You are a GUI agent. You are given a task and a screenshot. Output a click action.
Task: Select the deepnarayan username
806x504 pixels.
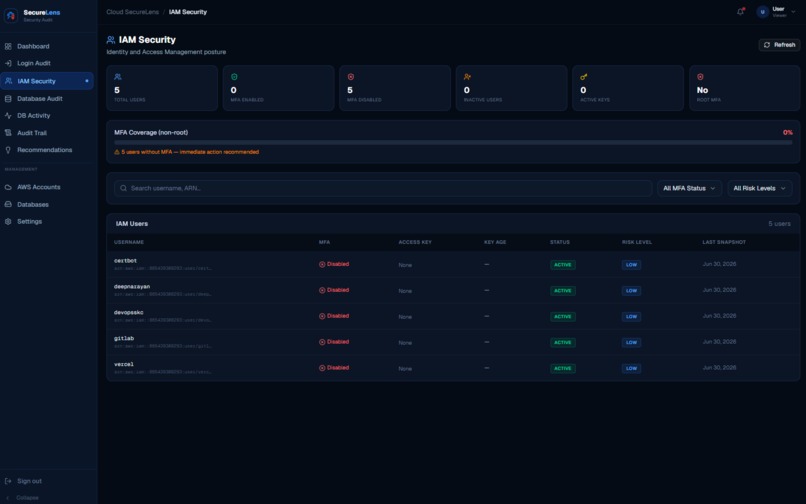132,287
